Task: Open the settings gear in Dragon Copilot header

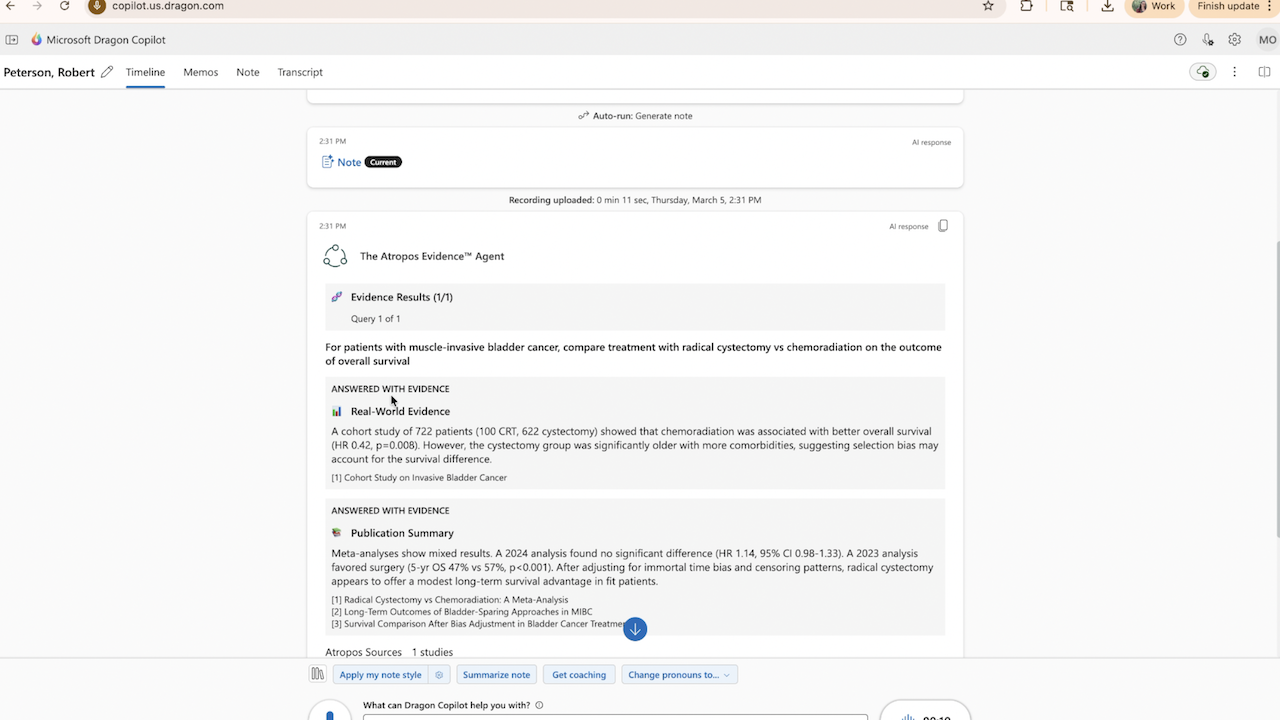Action: click(1235, 40)
